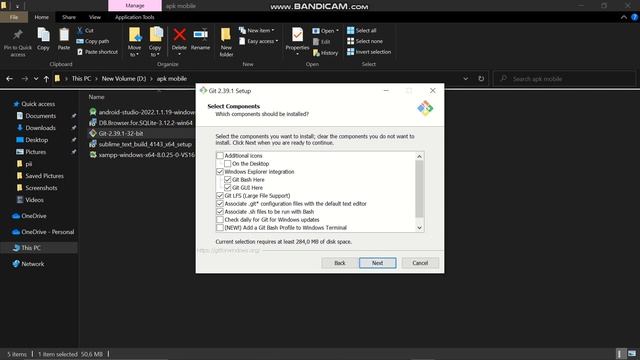Image resolution: width=640 pixels, height=360 pixels.
Task: Open the New item dropdown
Action: (x=257, y=31)
